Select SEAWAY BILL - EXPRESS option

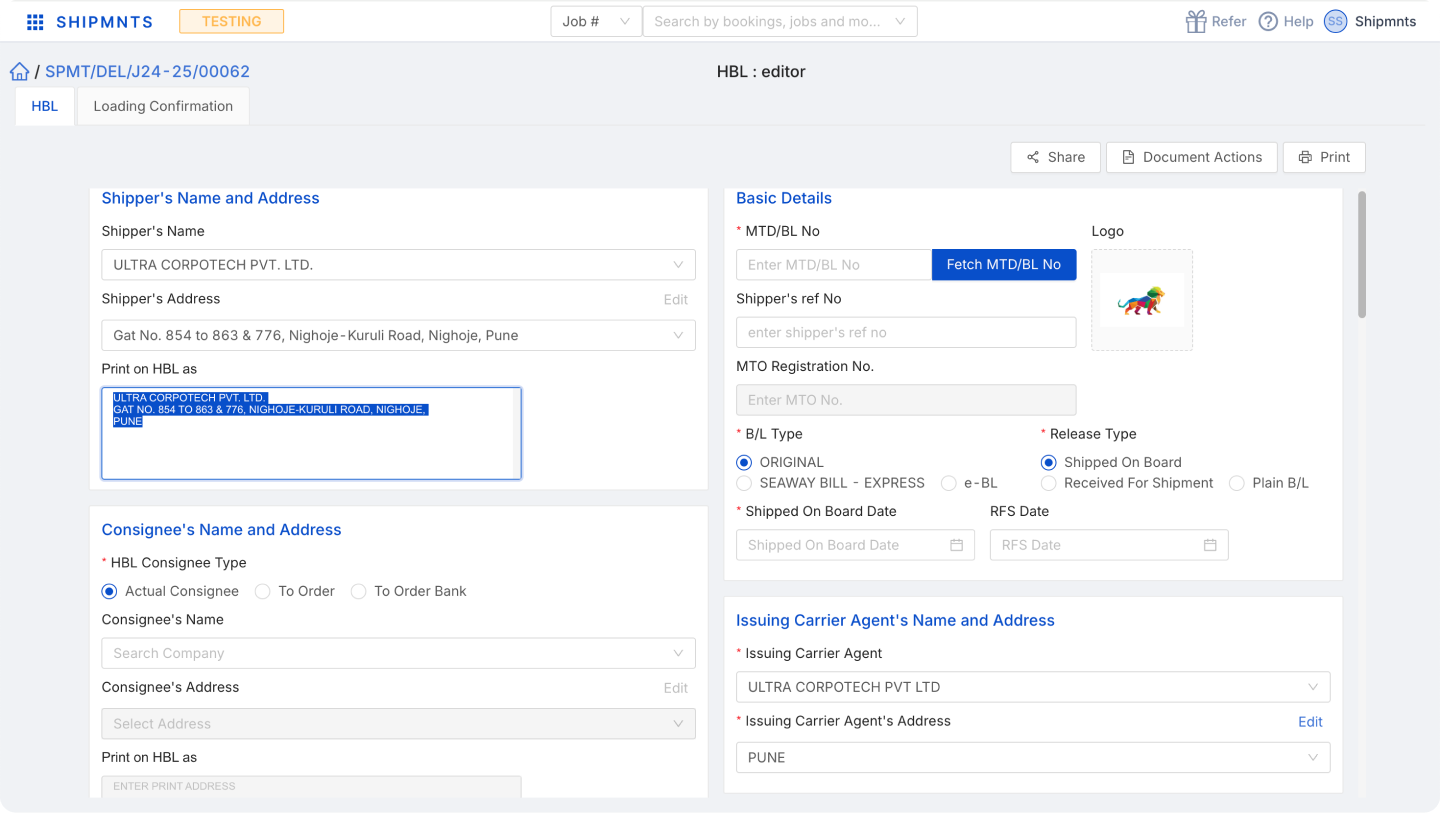[744, 483]
